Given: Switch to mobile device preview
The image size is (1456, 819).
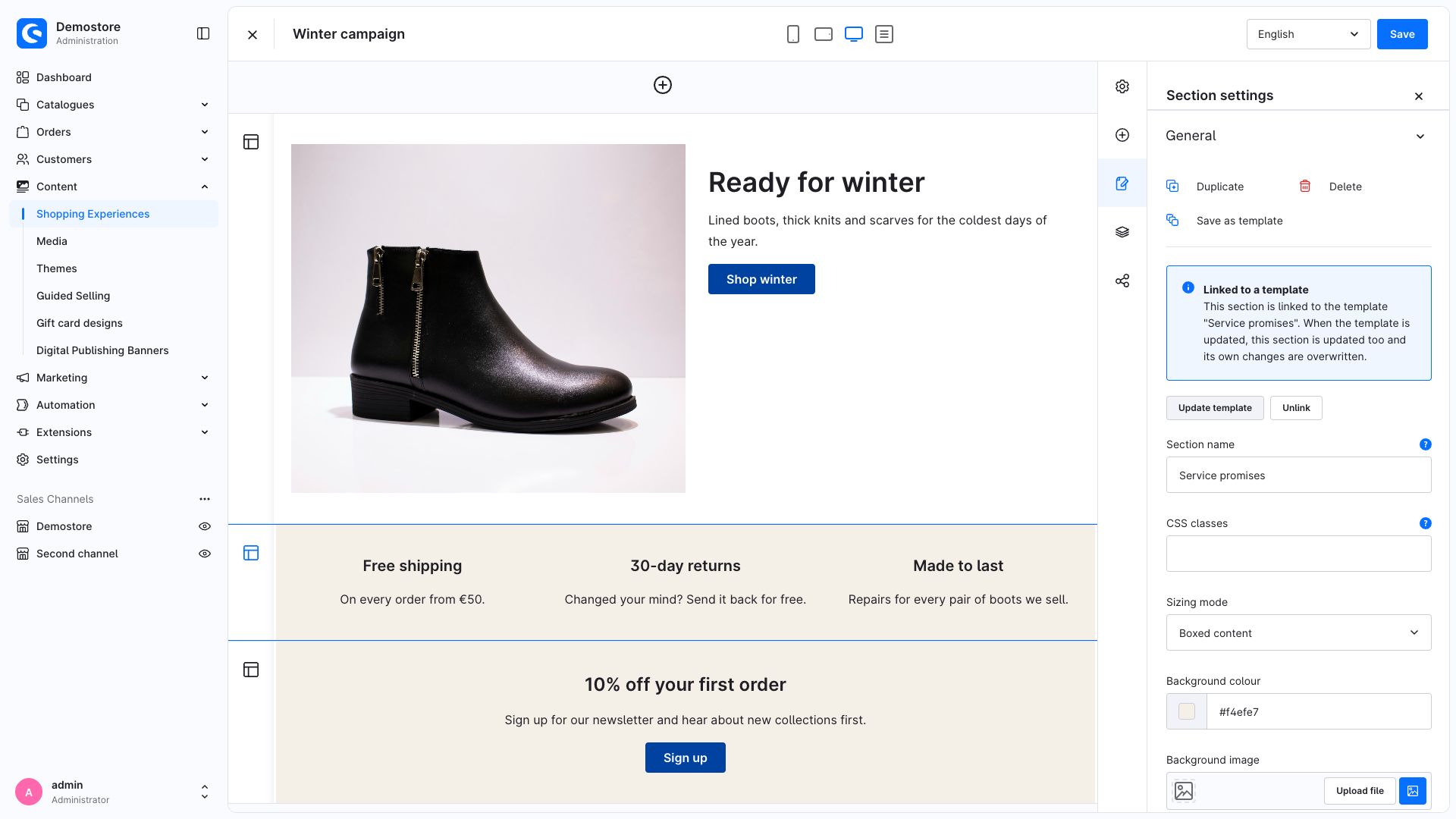Looking at the screenshot, I should tap(793, 34).
